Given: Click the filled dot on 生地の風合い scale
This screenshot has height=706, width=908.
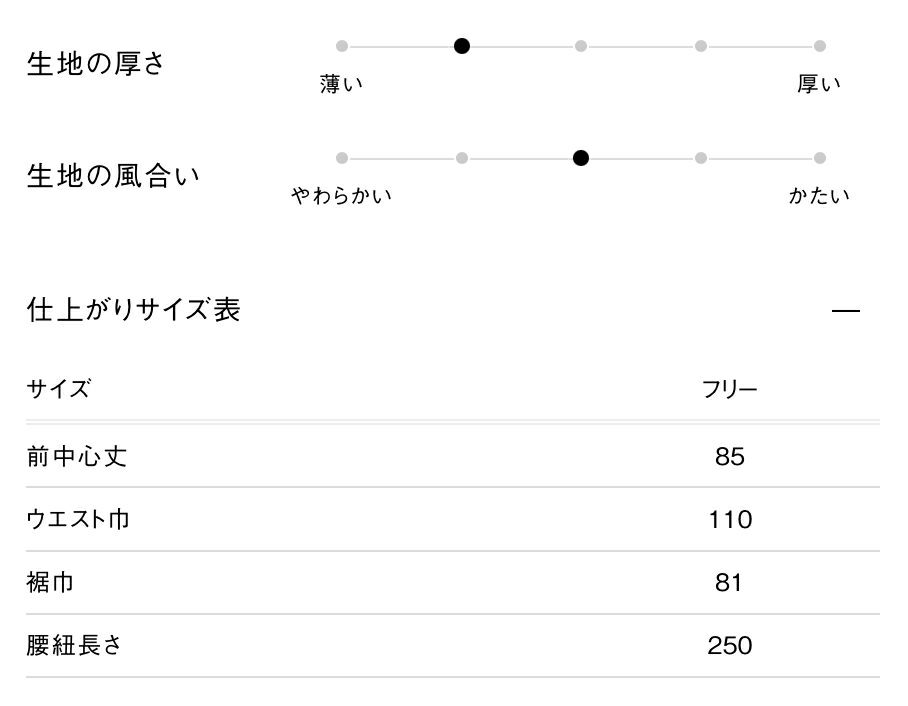Looking at the screenshot, I should tap(581, 158).
